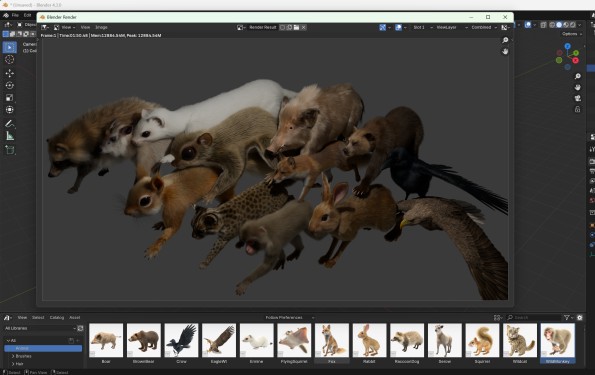Click the blue Z axis gizmo circle
Screen dimensions: 595x375
point(567,46)
